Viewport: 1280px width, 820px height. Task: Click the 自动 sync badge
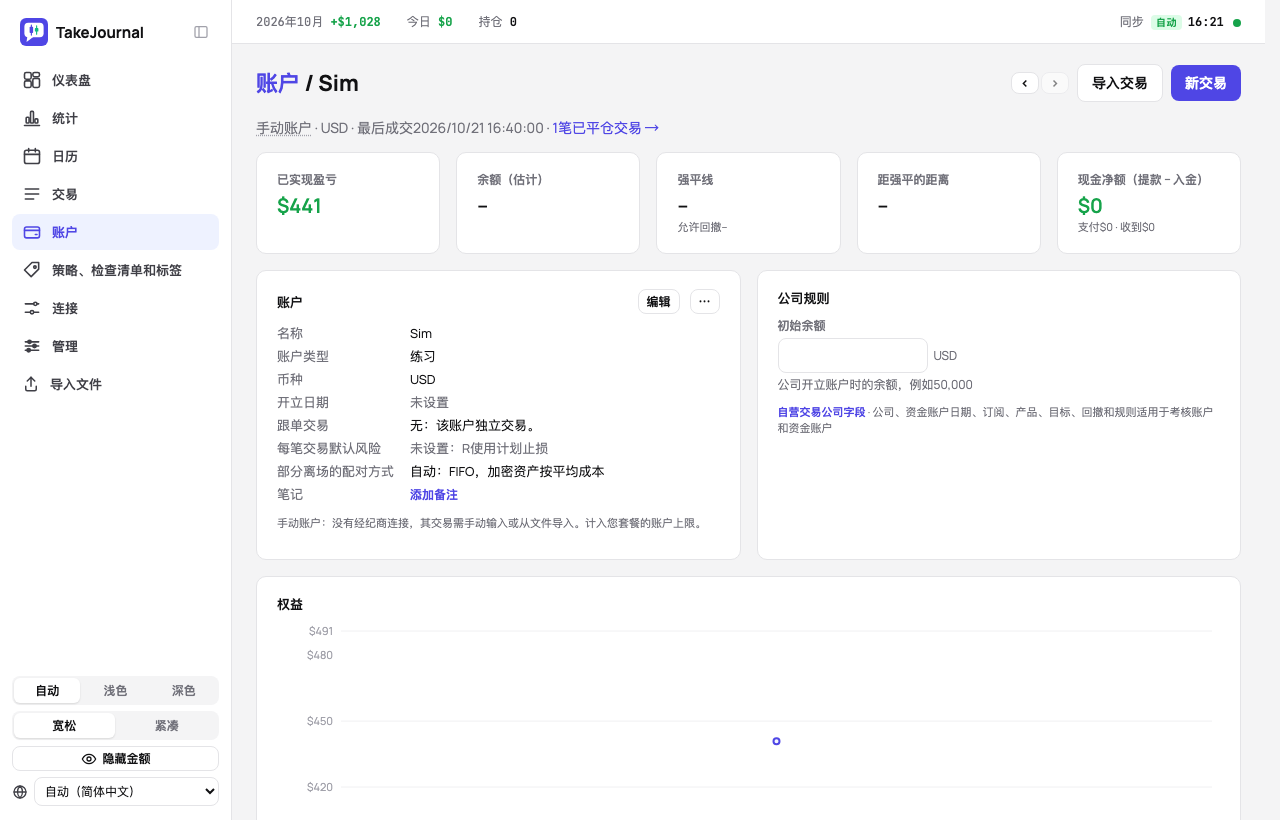pos(1166,22)
